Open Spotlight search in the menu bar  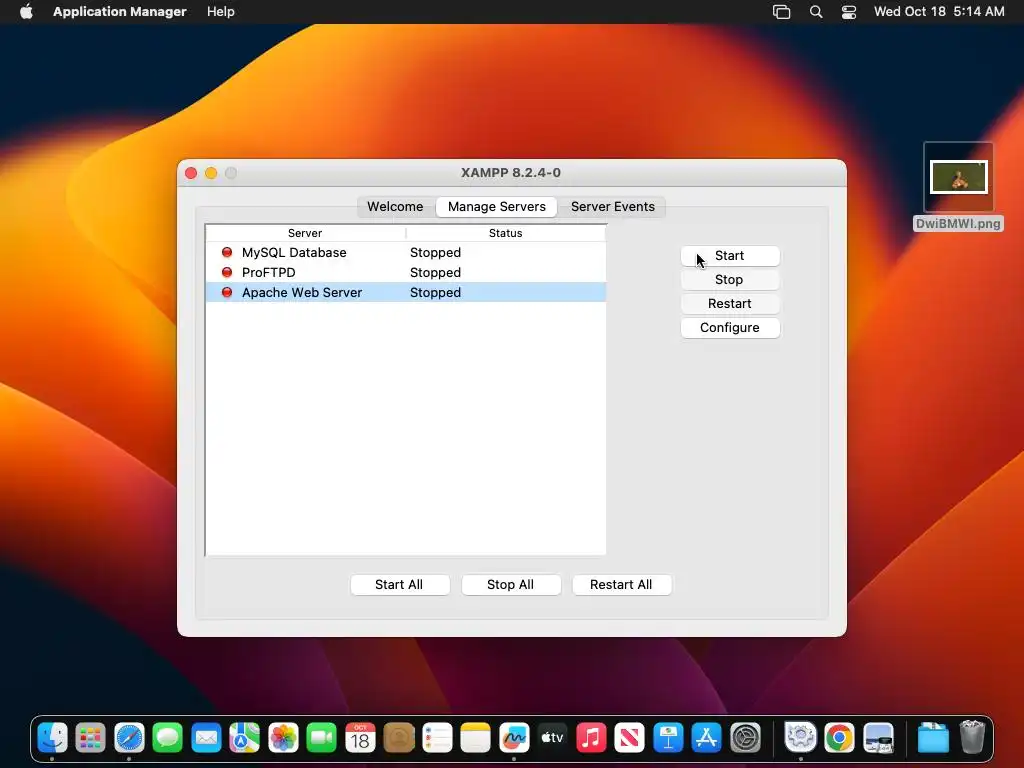[x=816, y=12]
